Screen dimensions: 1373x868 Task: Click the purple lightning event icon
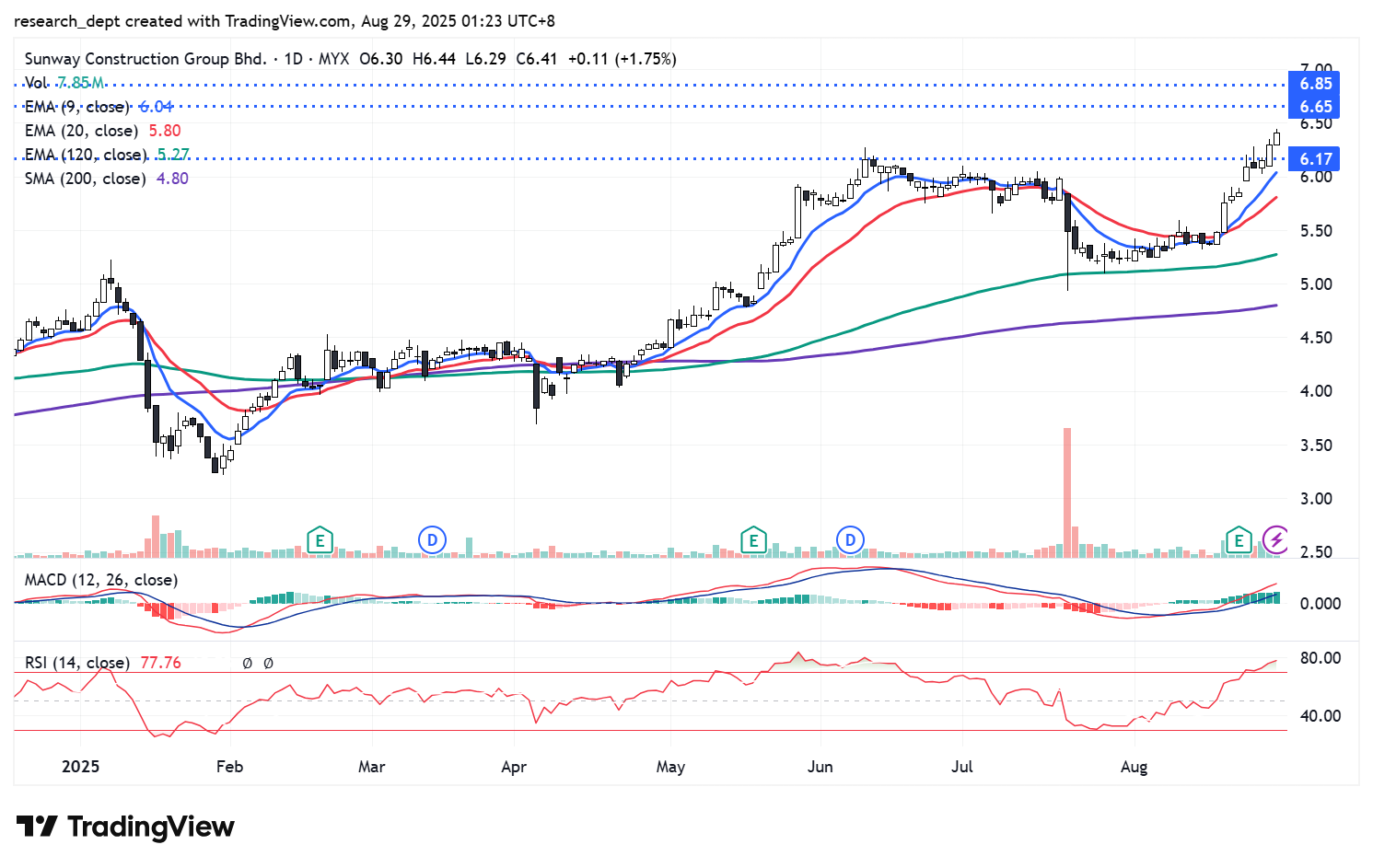[1275, 539]
